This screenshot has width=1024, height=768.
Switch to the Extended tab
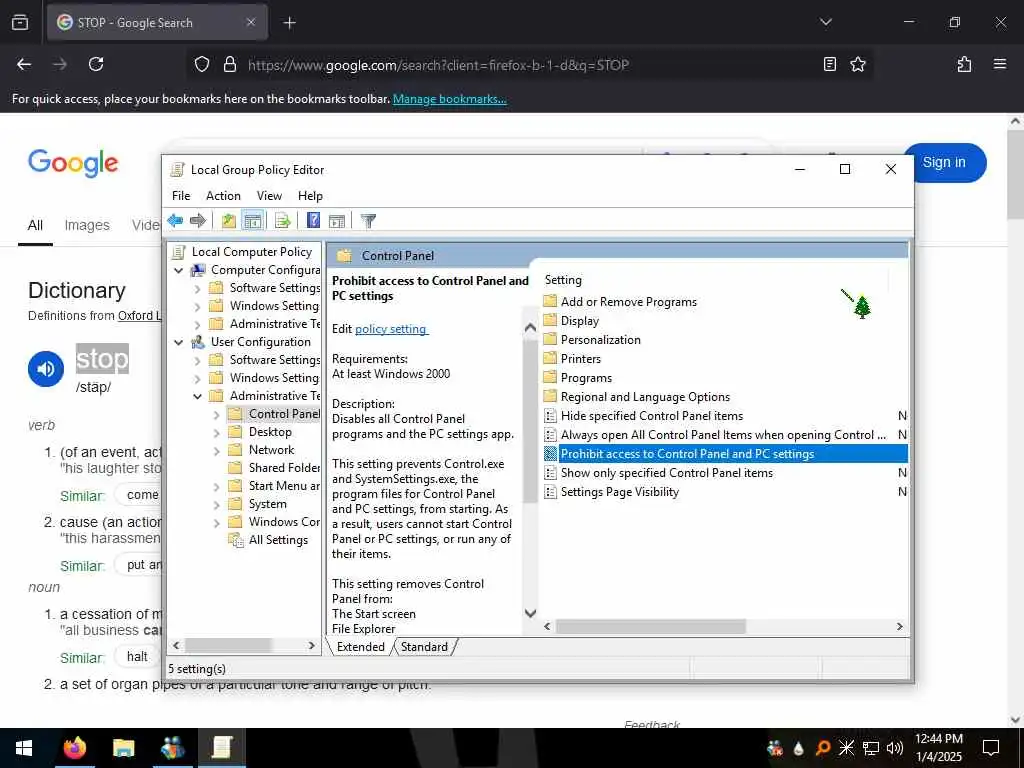click(x=360, y=647)
